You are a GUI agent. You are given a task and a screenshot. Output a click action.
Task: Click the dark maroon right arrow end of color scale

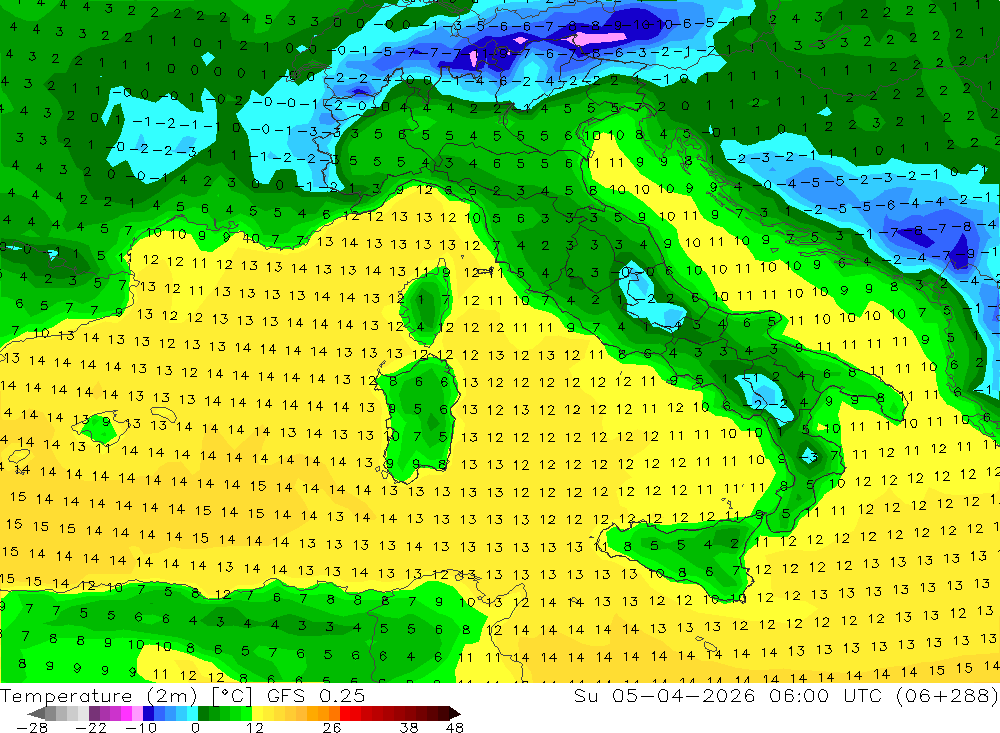tap(455, 713)
